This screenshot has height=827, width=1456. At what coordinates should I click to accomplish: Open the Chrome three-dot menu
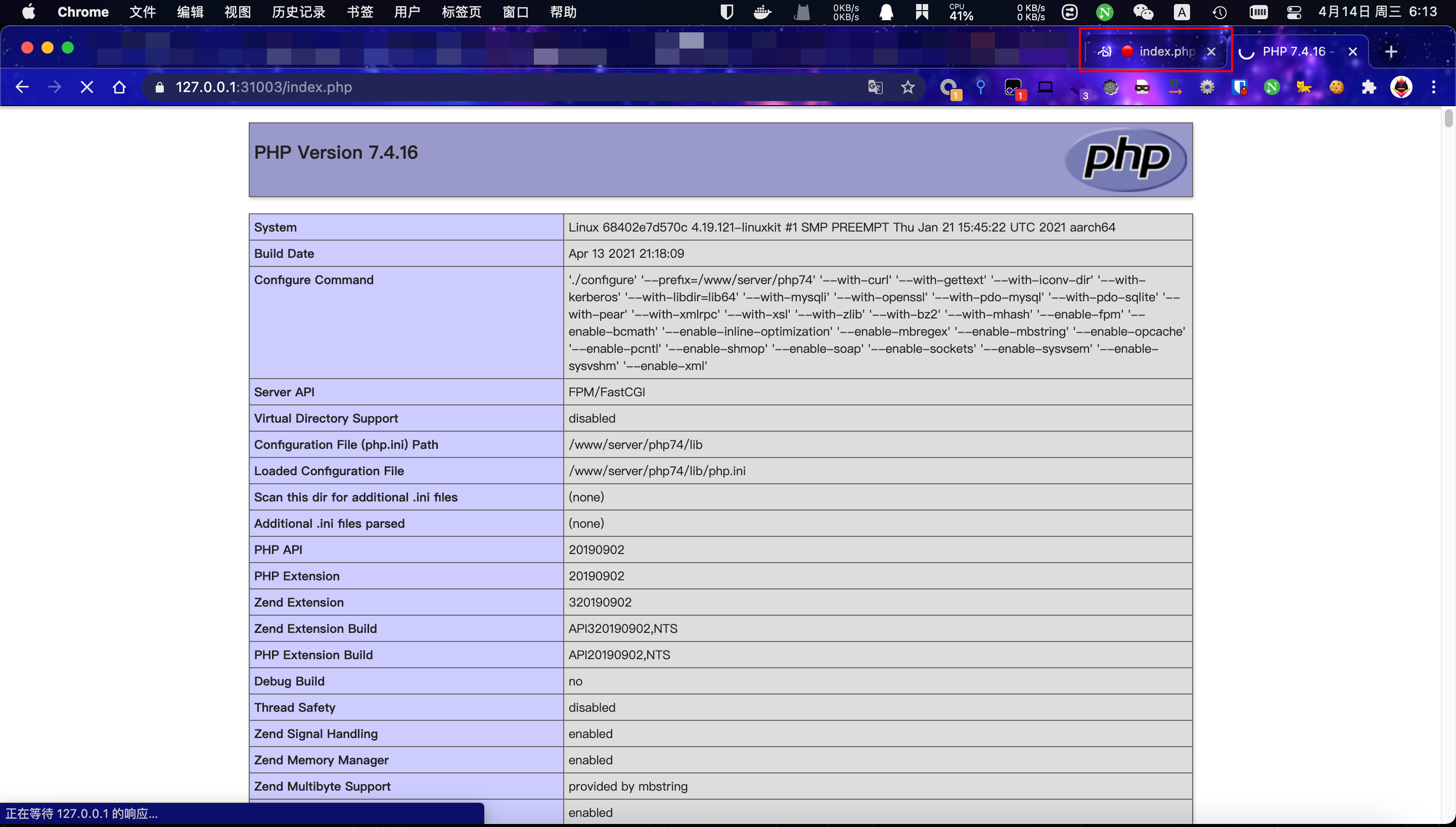pyautogui.click(x=1433, y=87)
